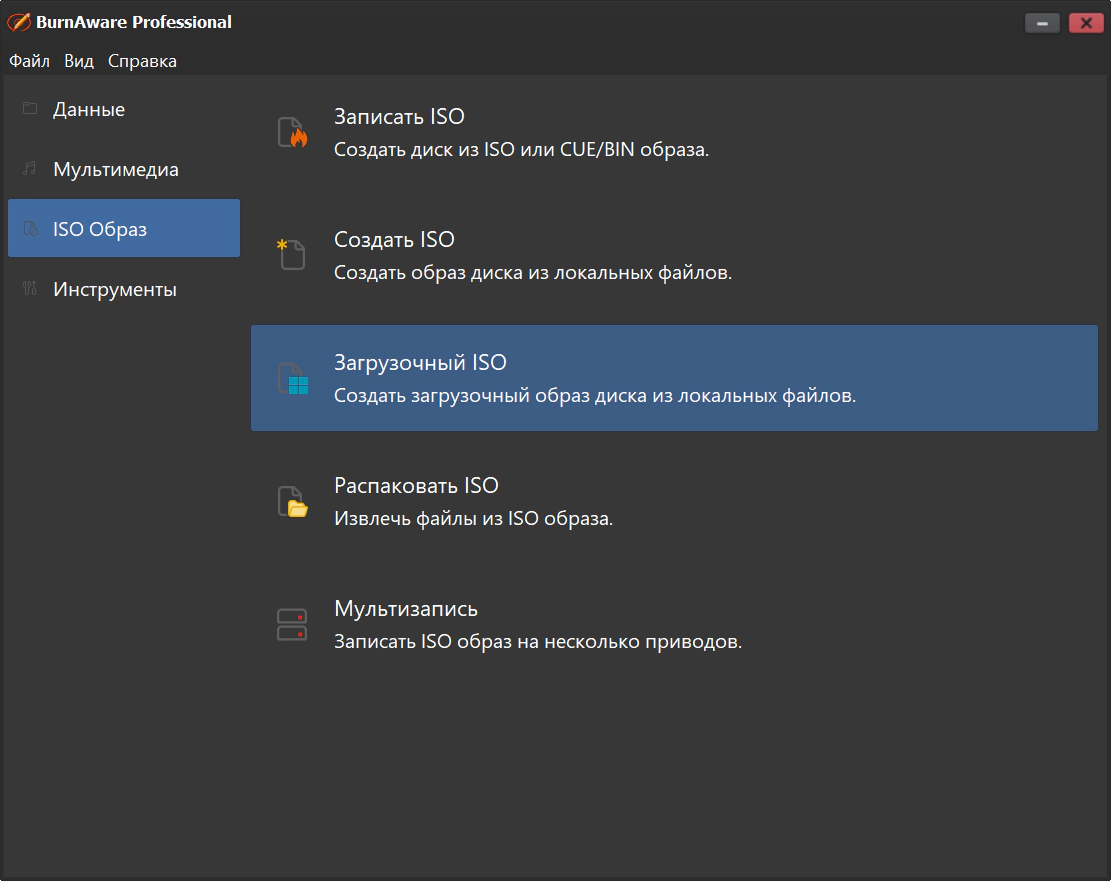The height and width of the screenshot is (881, 1111).
Task: Click the Unpack ISO folder icon
Action: (x=292, y=502)
